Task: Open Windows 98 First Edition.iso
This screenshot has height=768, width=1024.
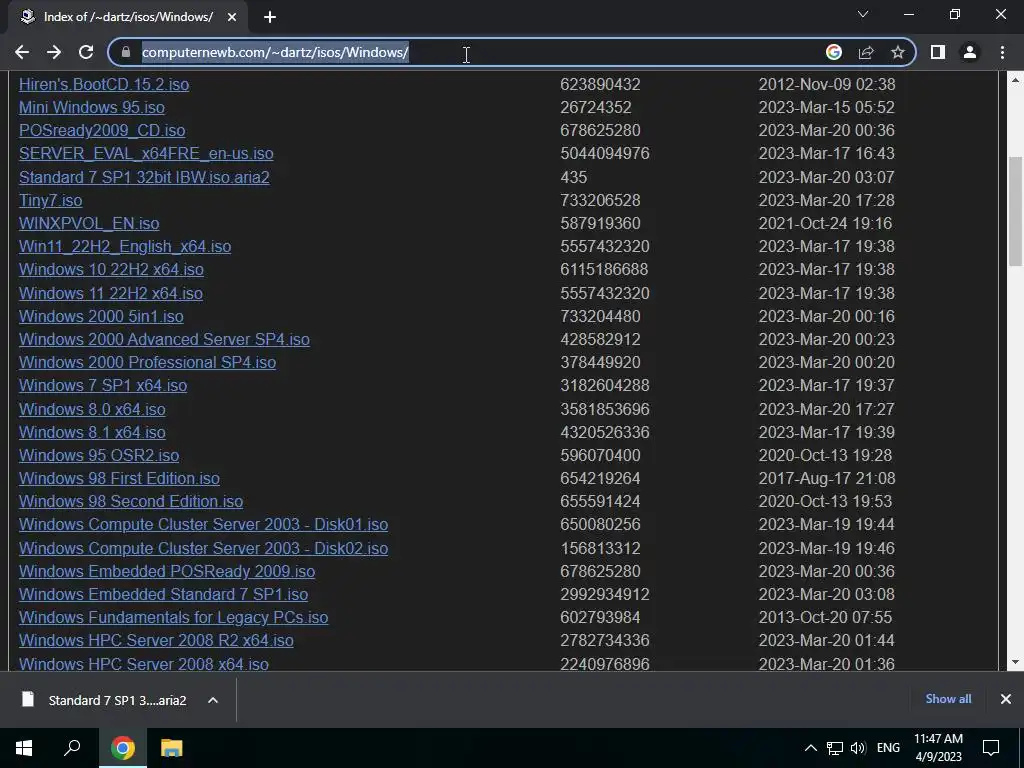Action: point(119,478)
